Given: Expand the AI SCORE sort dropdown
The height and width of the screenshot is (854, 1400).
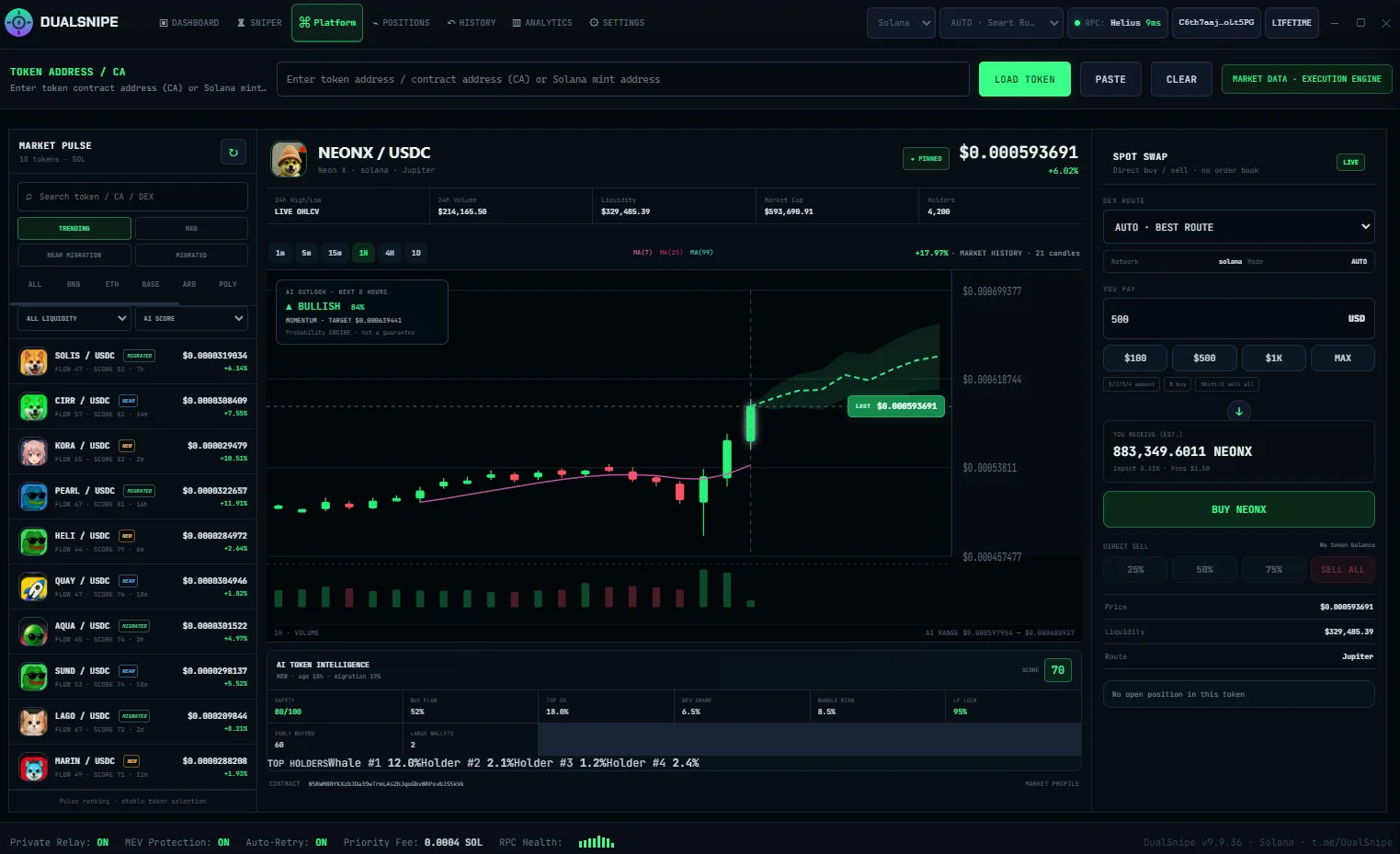Looking at the screenshot, I should pyautogui.click(x=191, y=318).
